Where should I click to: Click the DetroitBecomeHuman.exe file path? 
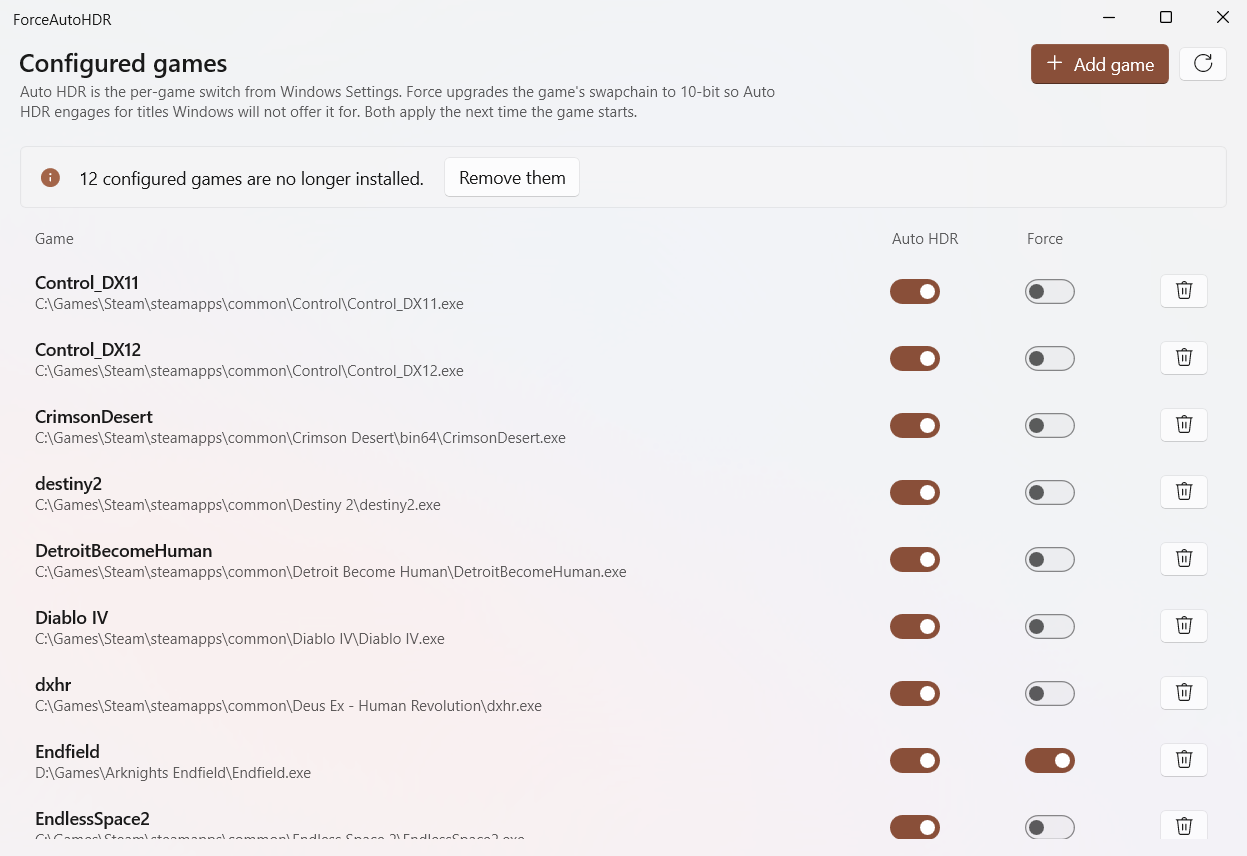331,572
